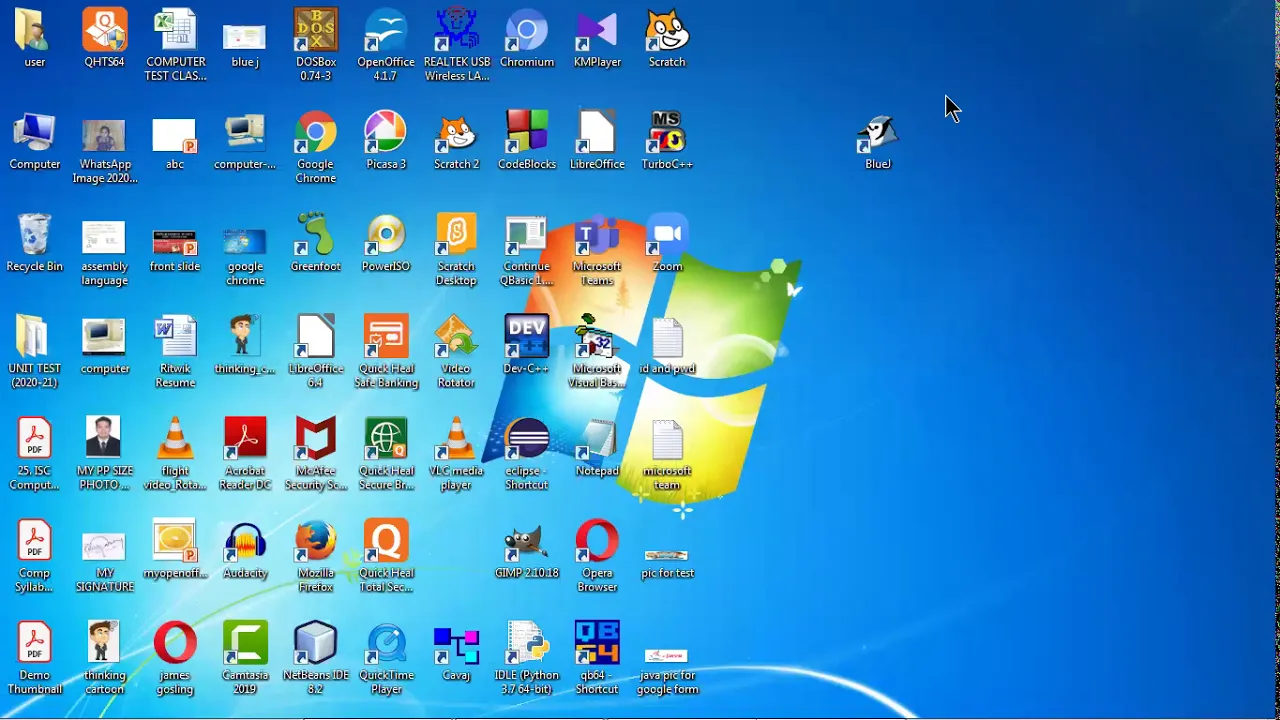Launch LibreOffice shortcut in second row

click(597, 141)
